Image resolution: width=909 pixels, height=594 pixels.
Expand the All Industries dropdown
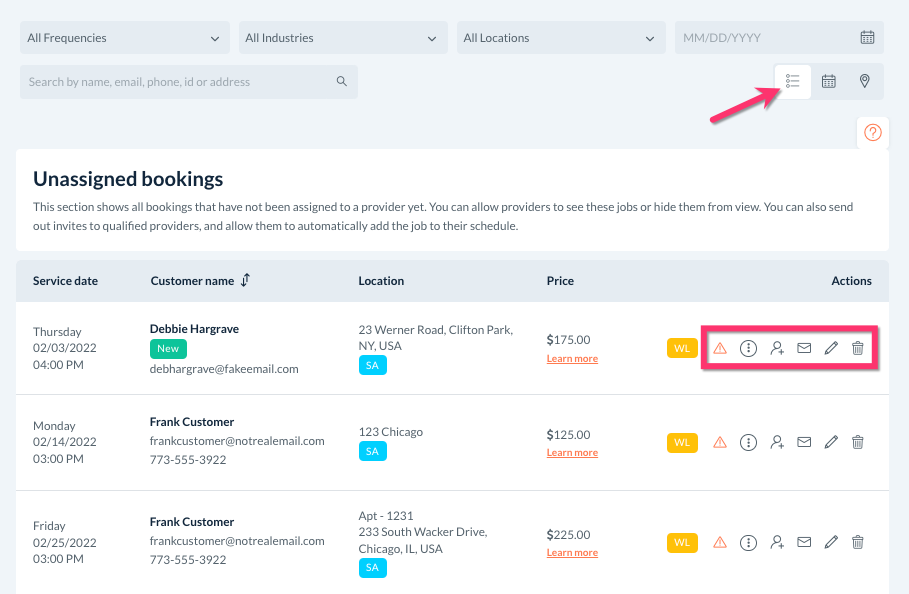pyautogui.click(x=342, y=38)
